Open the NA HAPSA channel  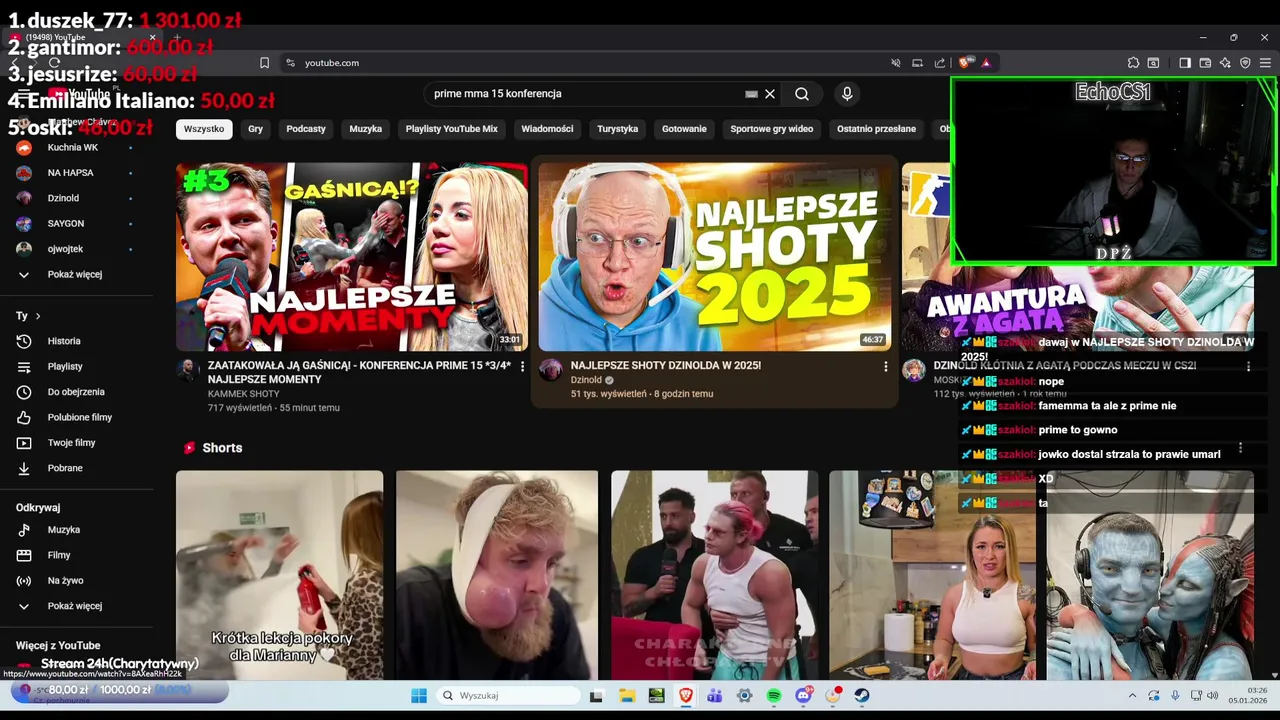click(71, 173)
